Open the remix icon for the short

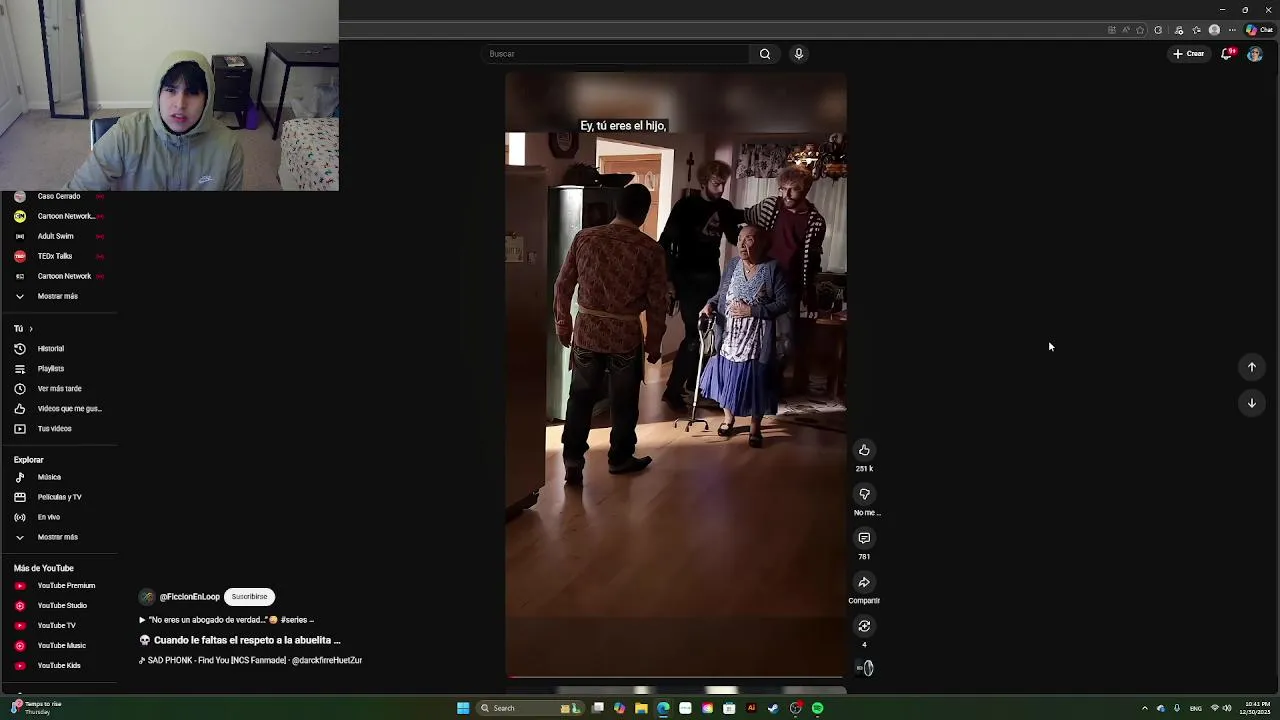864,626
